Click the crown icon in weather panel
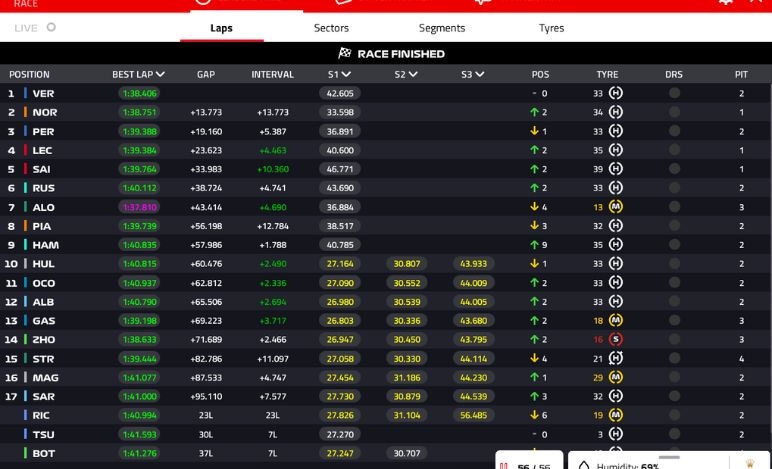 tap(748, 465)
